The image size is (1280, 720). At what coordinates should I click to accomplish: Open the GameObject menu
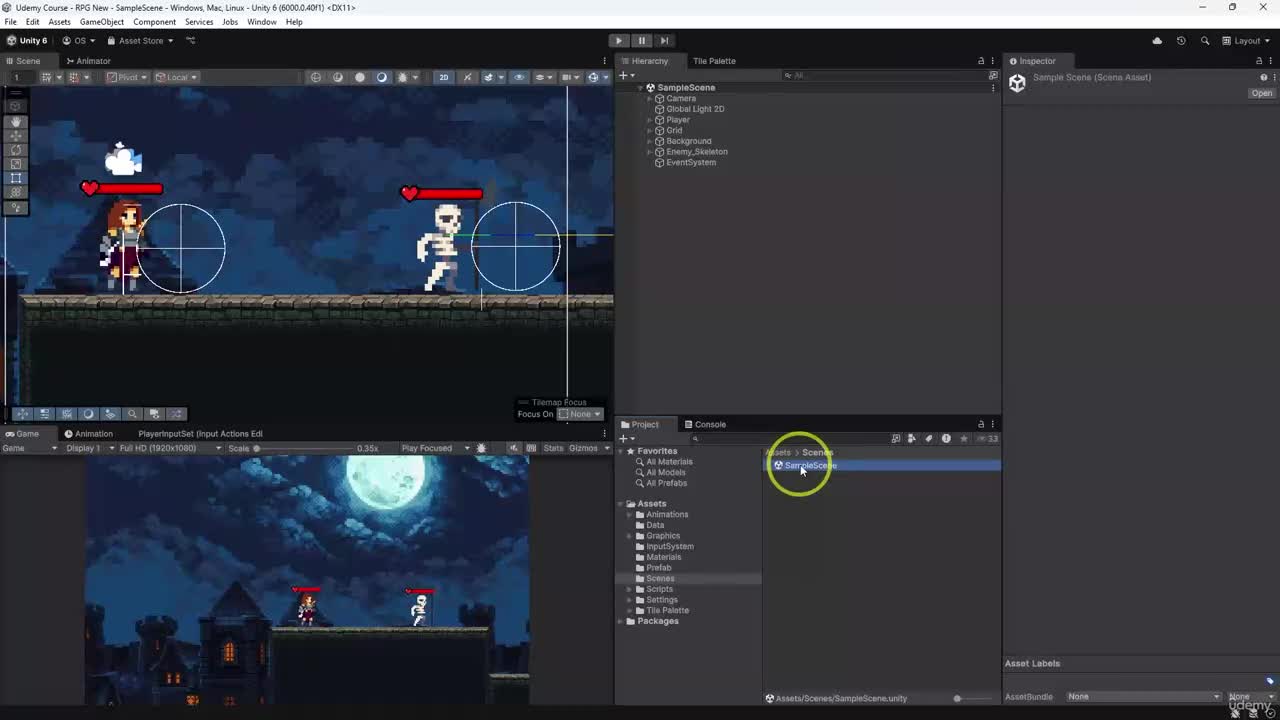(x=102, y=22)
